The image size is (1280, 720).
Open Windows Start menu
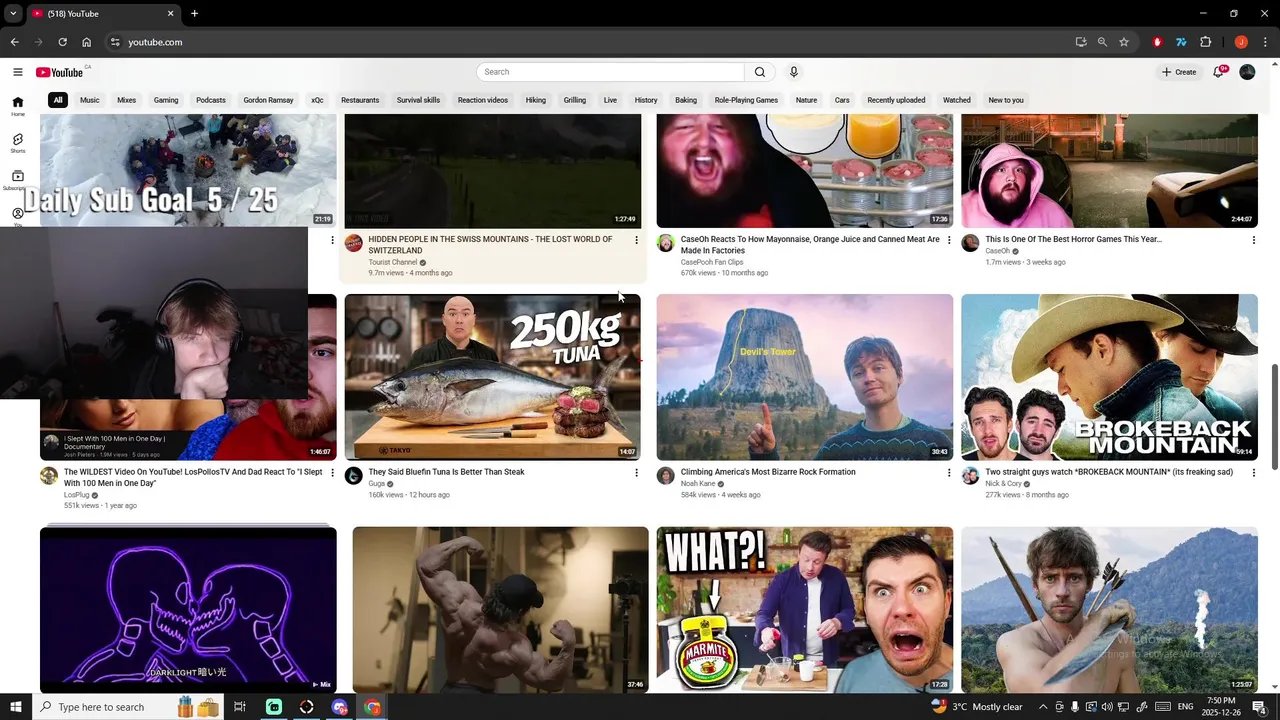click(15, 707)
